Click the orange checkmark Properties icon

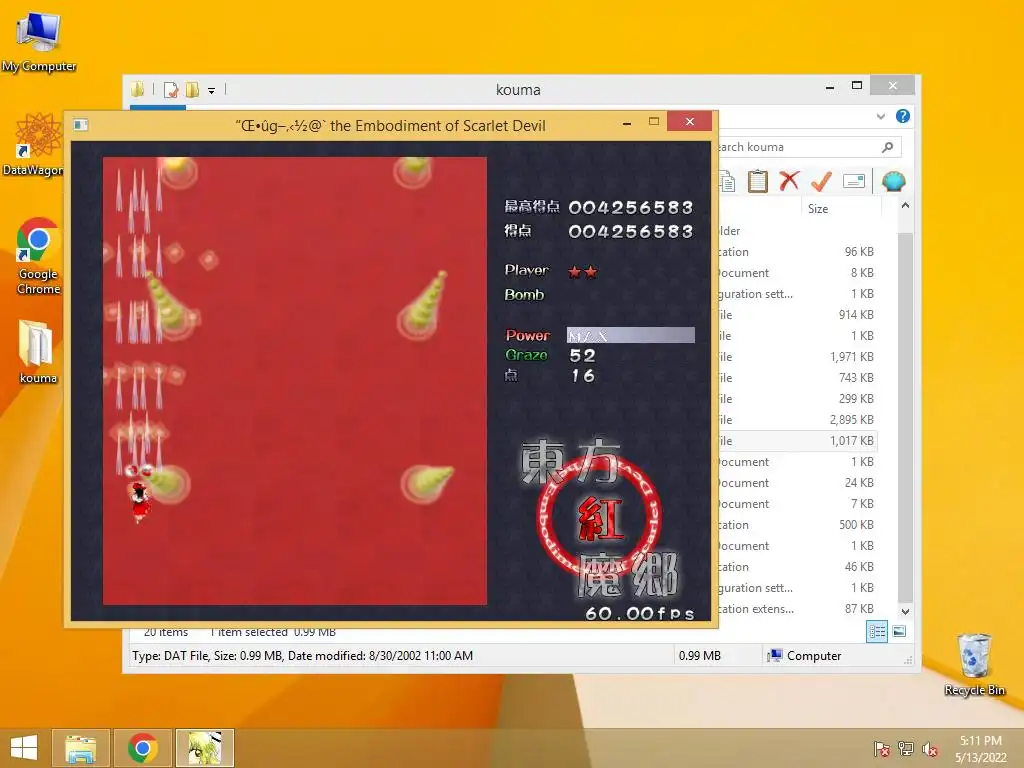pos(821,182)
